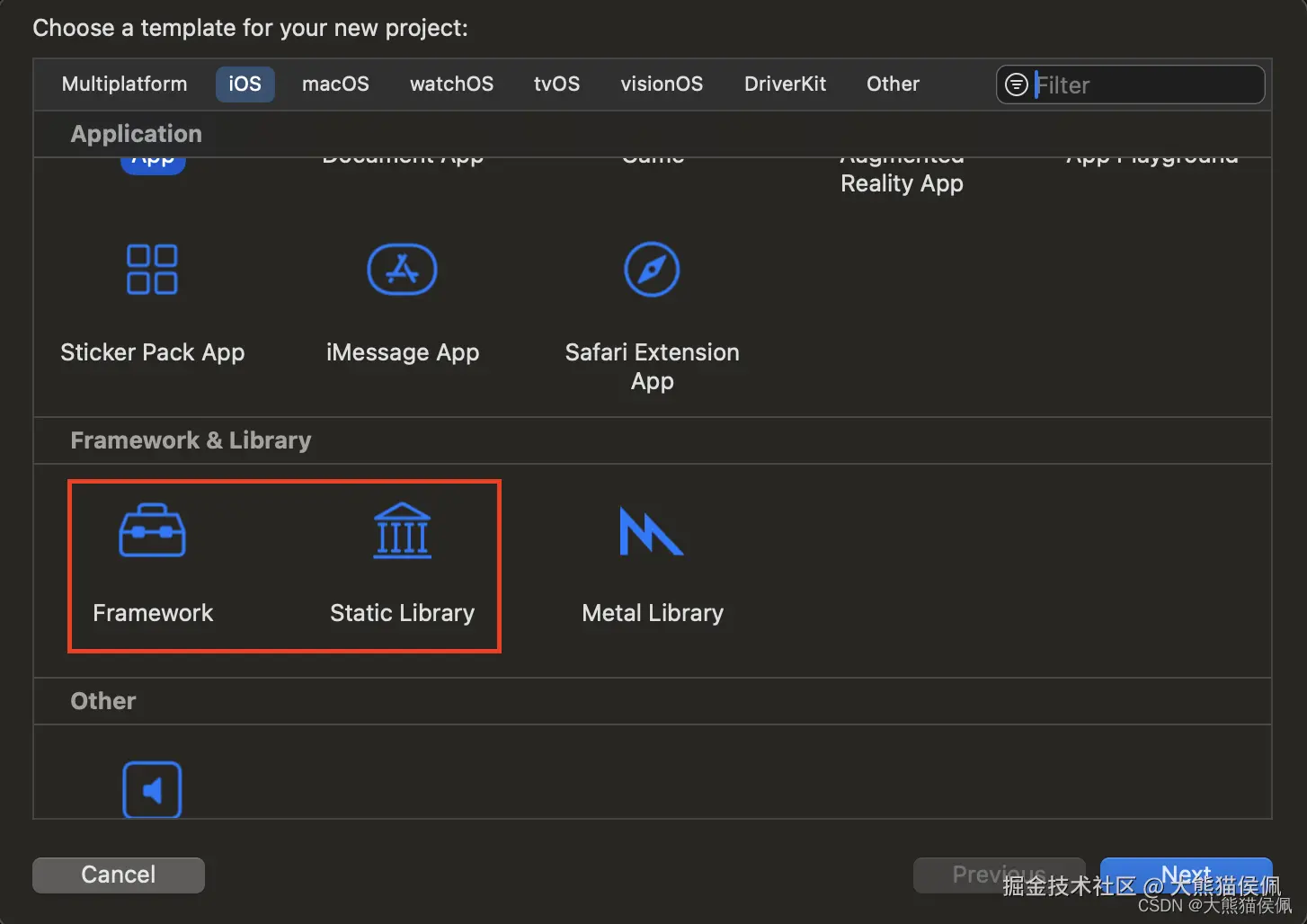Switch to the Other platform tab
Viewport: 1307px width, 924px height.
(893, 84)
